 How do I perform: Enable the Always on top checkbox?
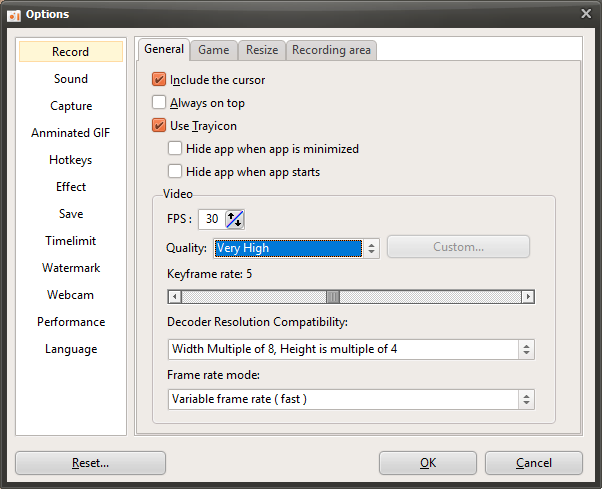159,103
